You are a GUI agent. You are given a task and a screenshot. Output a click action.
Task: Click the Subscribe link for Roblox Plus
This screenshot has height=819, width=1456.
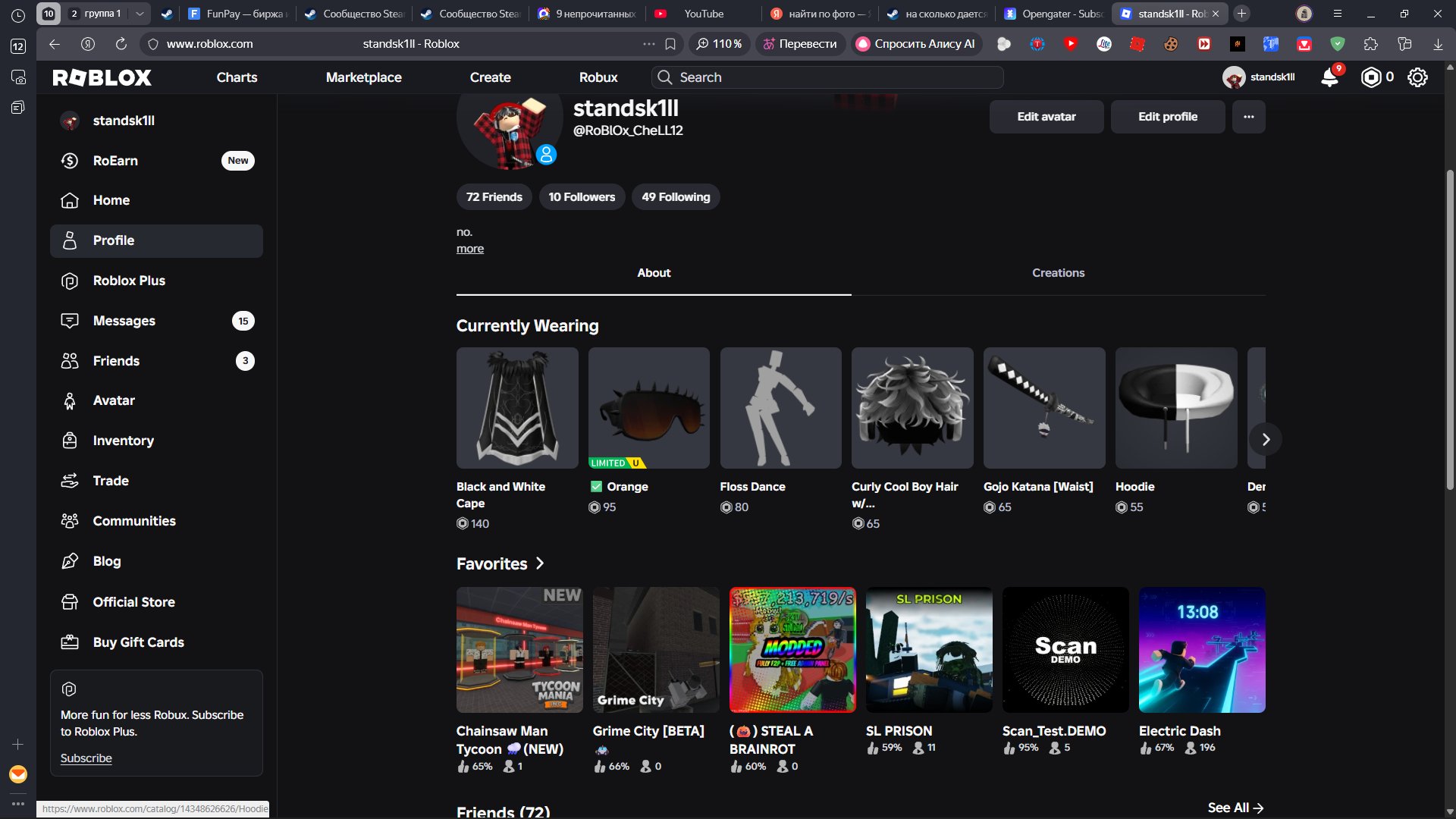point(86,758)
